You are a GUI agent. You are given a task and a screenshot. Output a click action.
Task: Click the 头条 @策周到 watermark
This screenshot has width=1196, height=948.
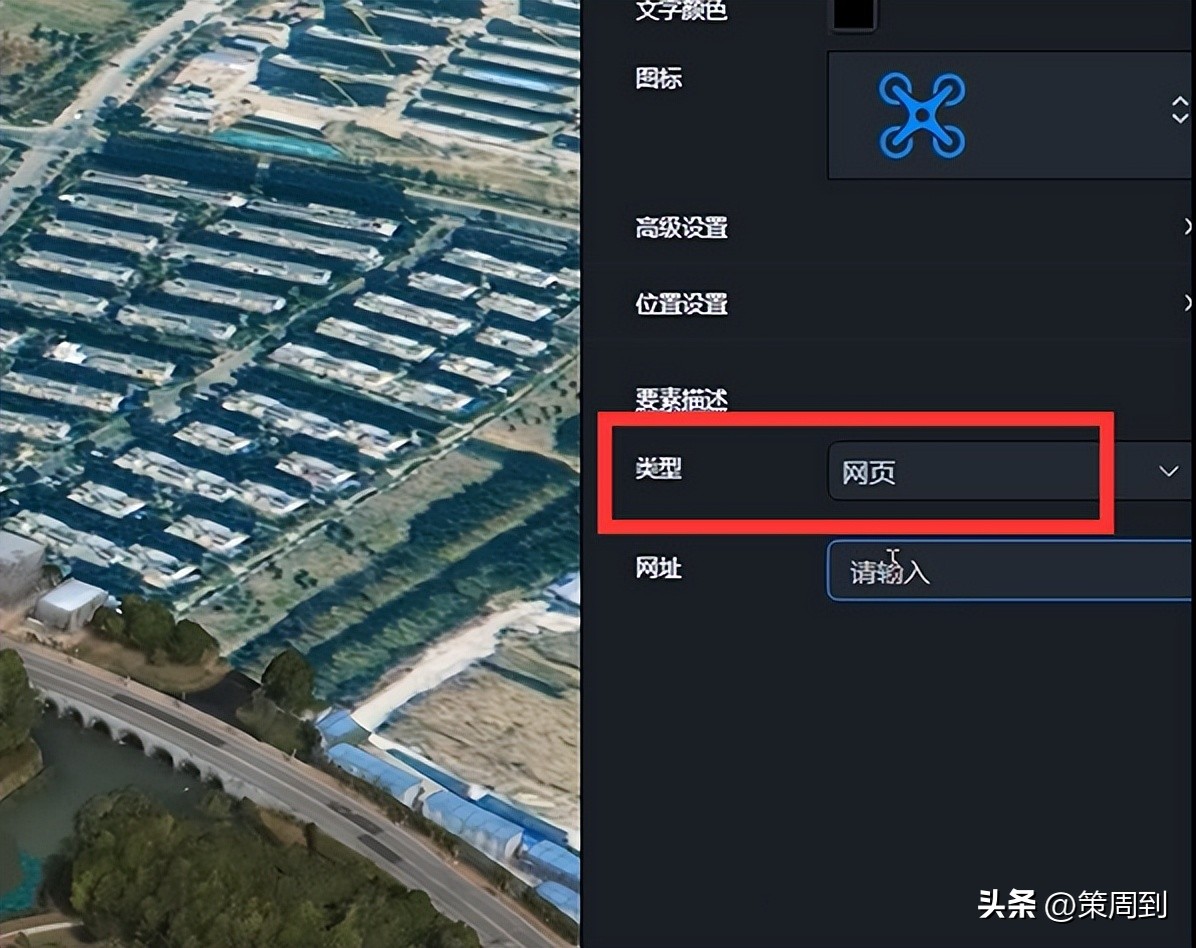click(x=1072, y=905)
